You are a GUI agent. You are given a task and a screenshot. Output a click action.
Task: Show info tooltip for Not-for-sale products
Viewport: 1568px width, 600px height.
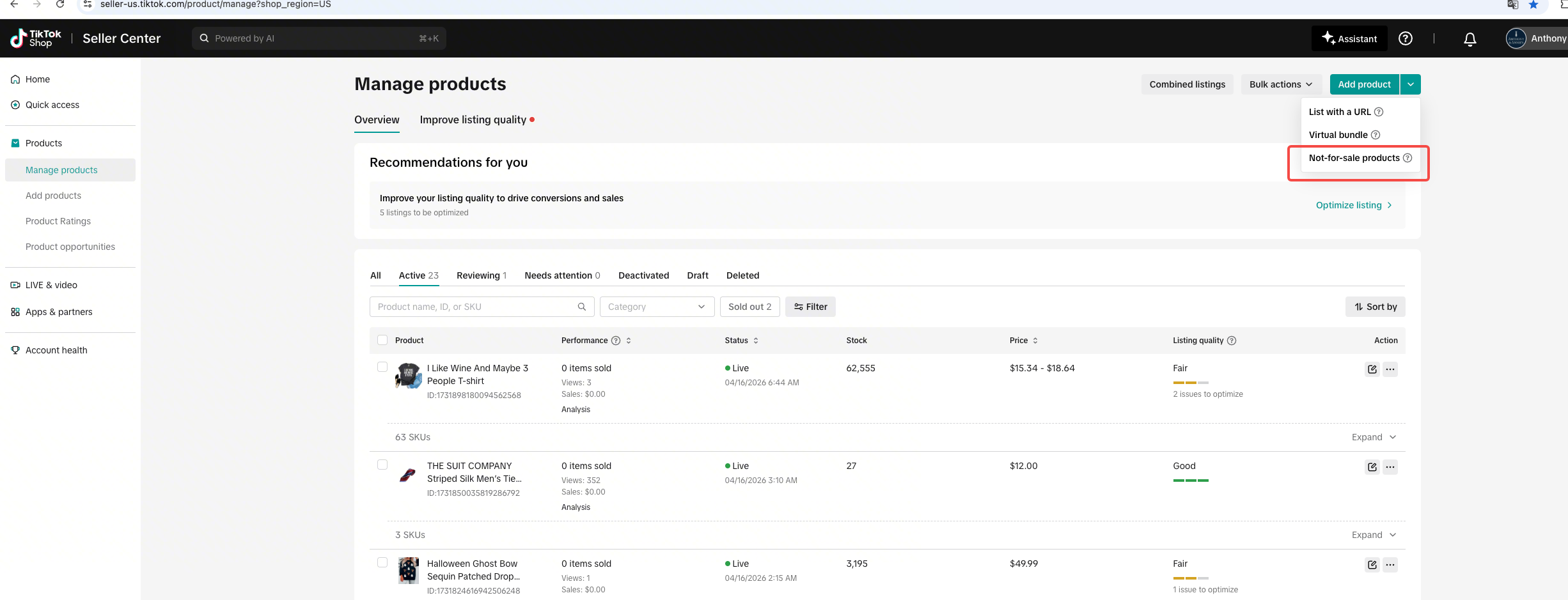pos(1407,158)
